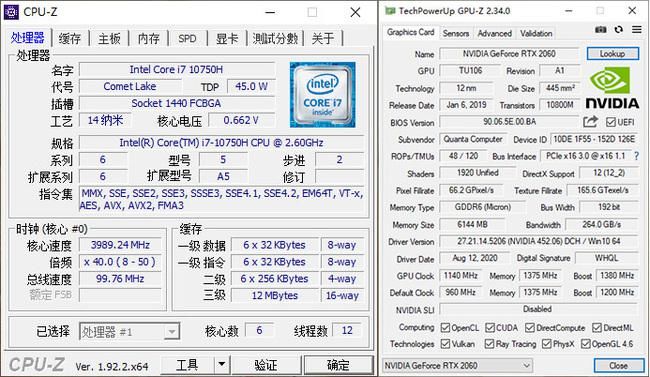Click the Release Date value Jan 6, 2019

click(x=466, y=105)
